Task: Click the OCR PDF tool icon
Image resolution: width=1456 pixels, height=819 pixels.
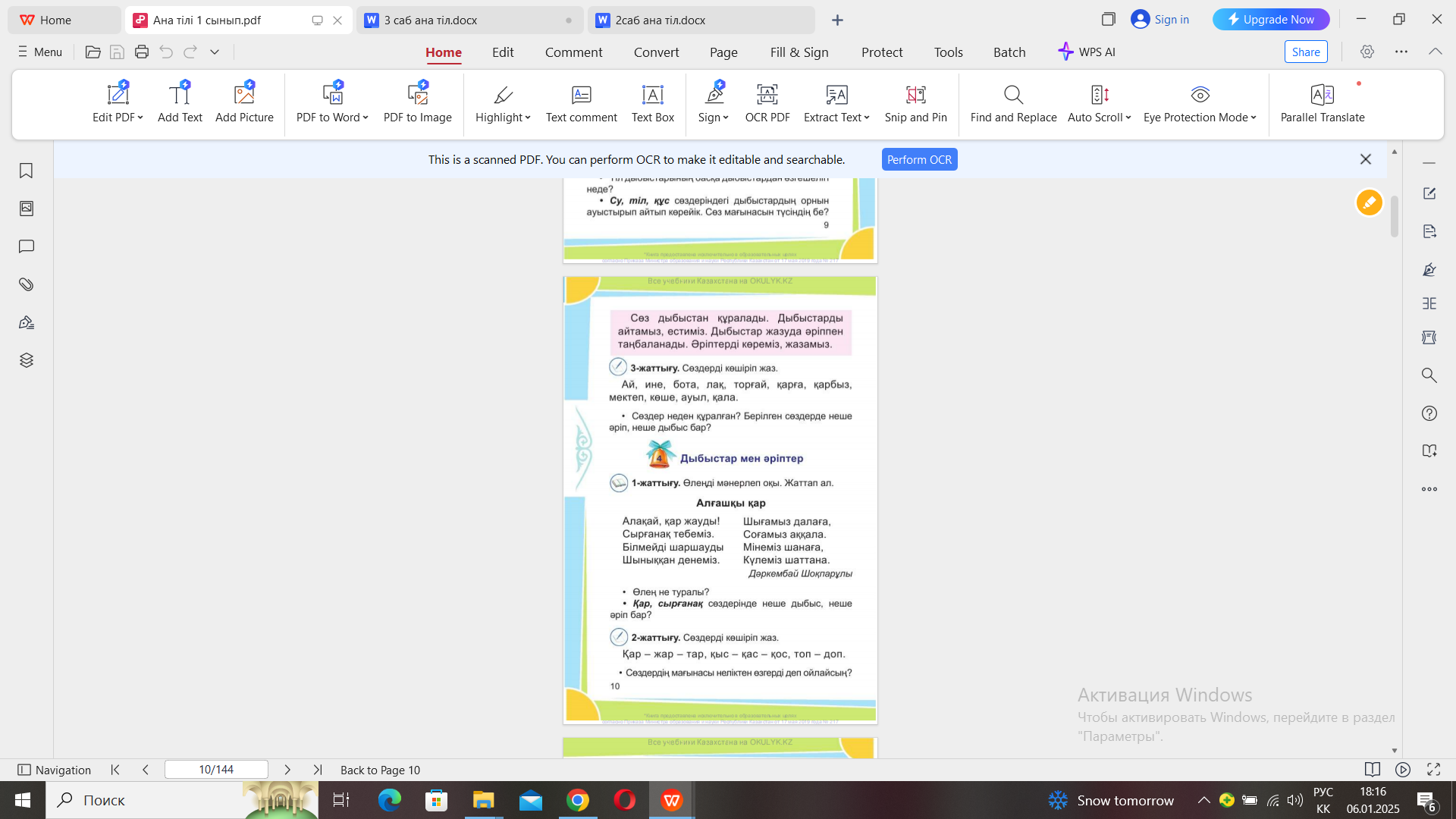Action: pos(767,95)
